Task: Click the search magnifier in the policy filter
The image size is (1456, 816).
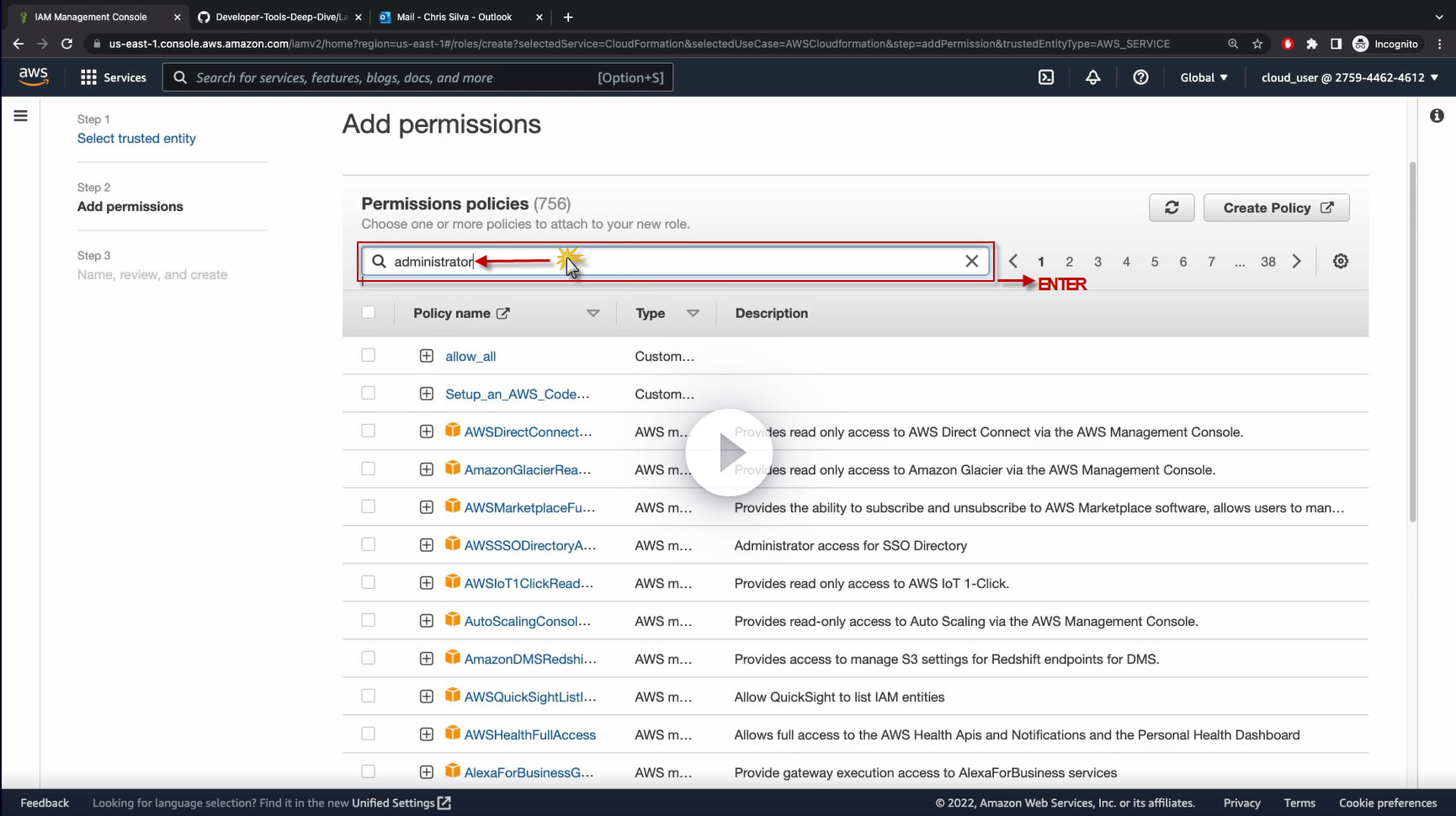Action: tap(379, 262)
